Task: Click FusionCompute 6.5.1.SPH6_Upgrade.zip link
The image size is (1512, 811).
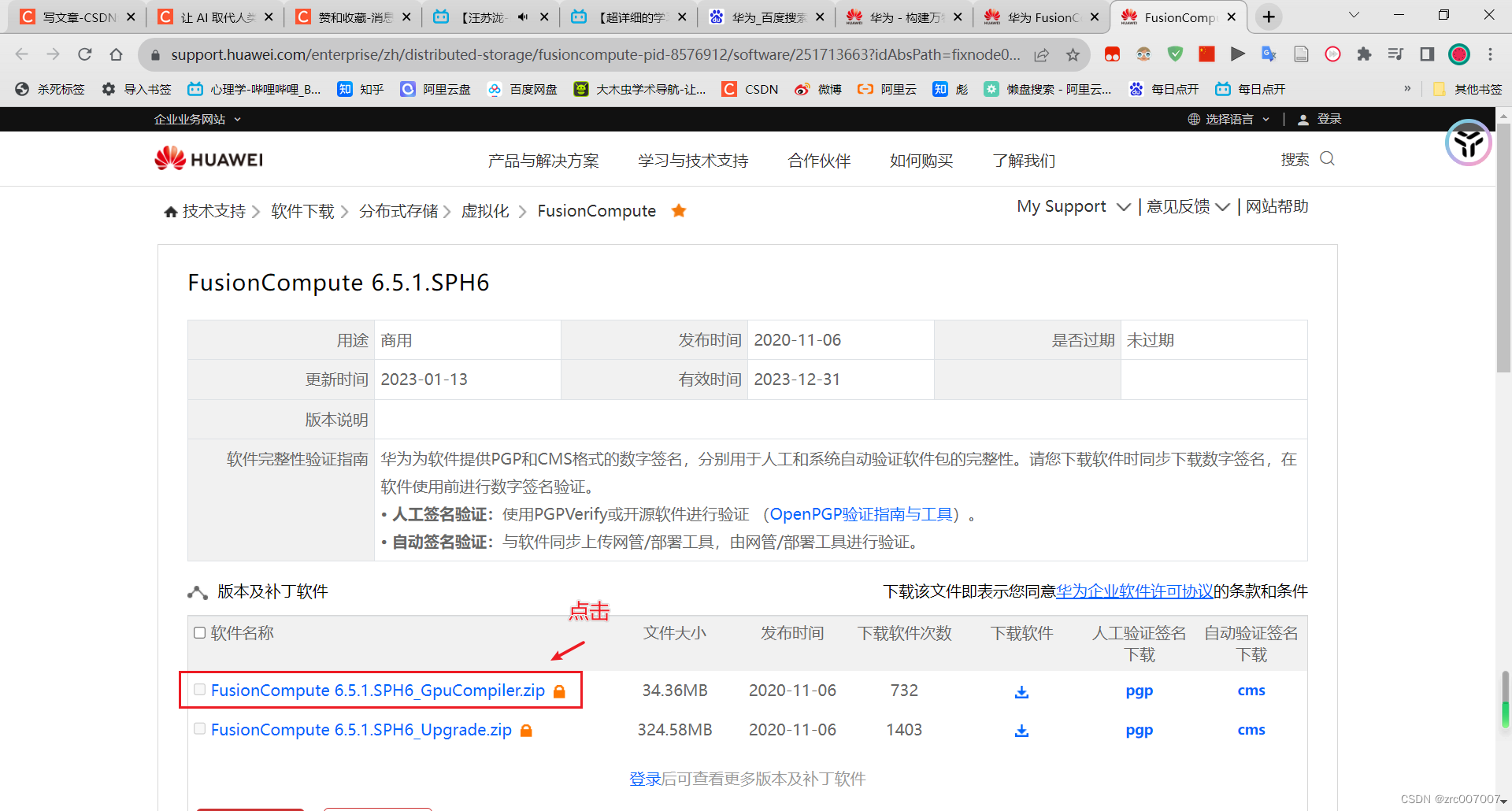Action: tap(361, 730)
